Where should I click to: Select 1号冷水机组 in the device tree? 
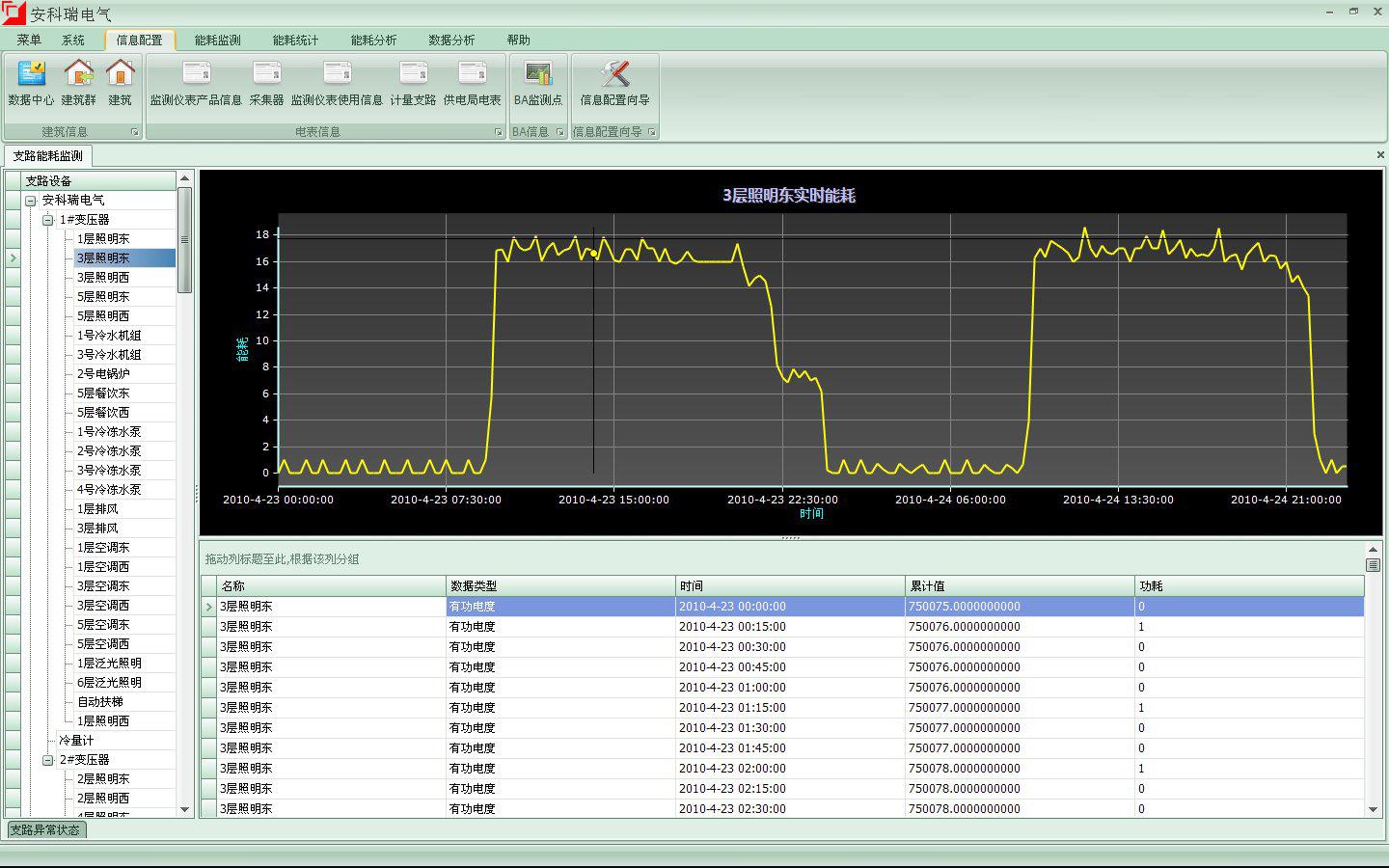(109, 336)
